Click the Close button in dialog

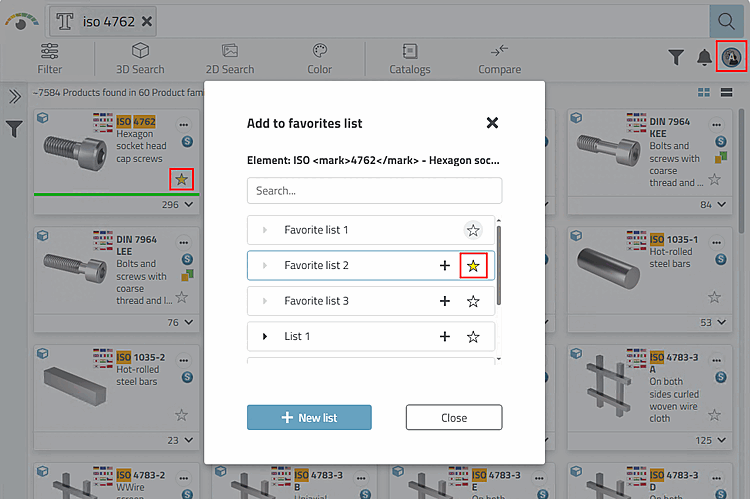[454, 417]
